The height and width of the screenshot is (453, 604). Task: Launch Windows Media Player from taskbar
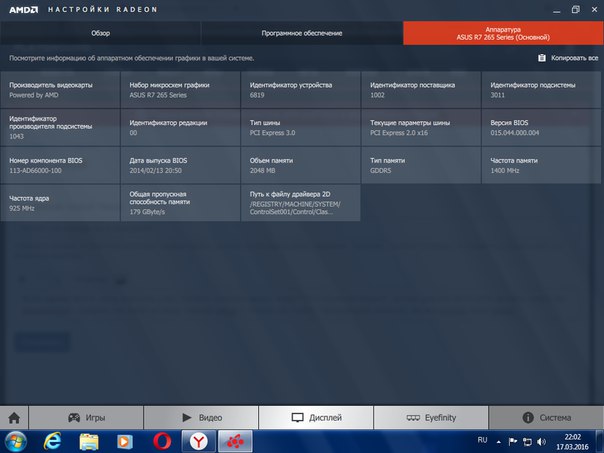pyautogui.click(x=124, y=441)
